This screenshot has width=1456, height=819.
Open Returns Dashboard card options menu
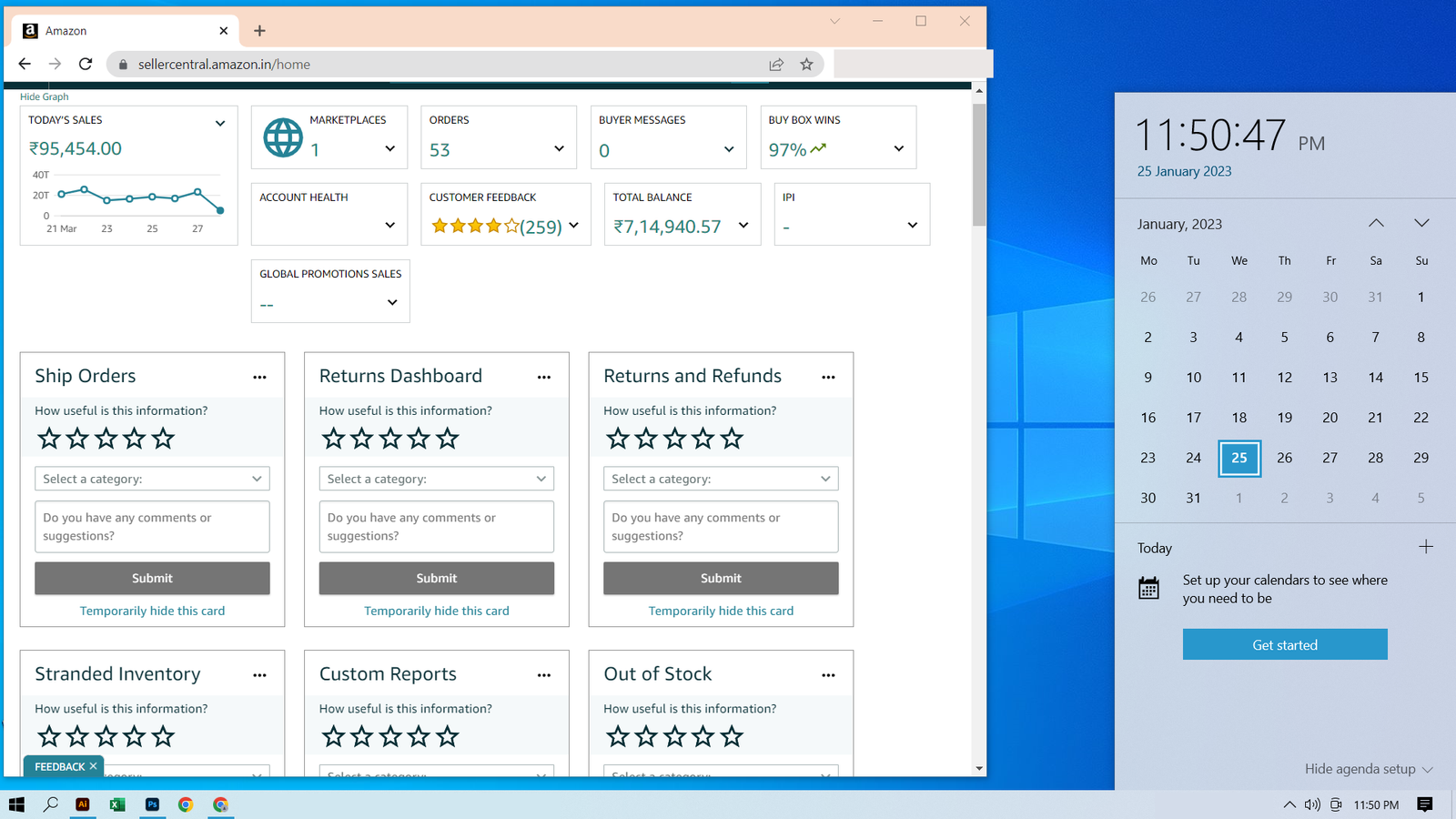click(544, 377)
